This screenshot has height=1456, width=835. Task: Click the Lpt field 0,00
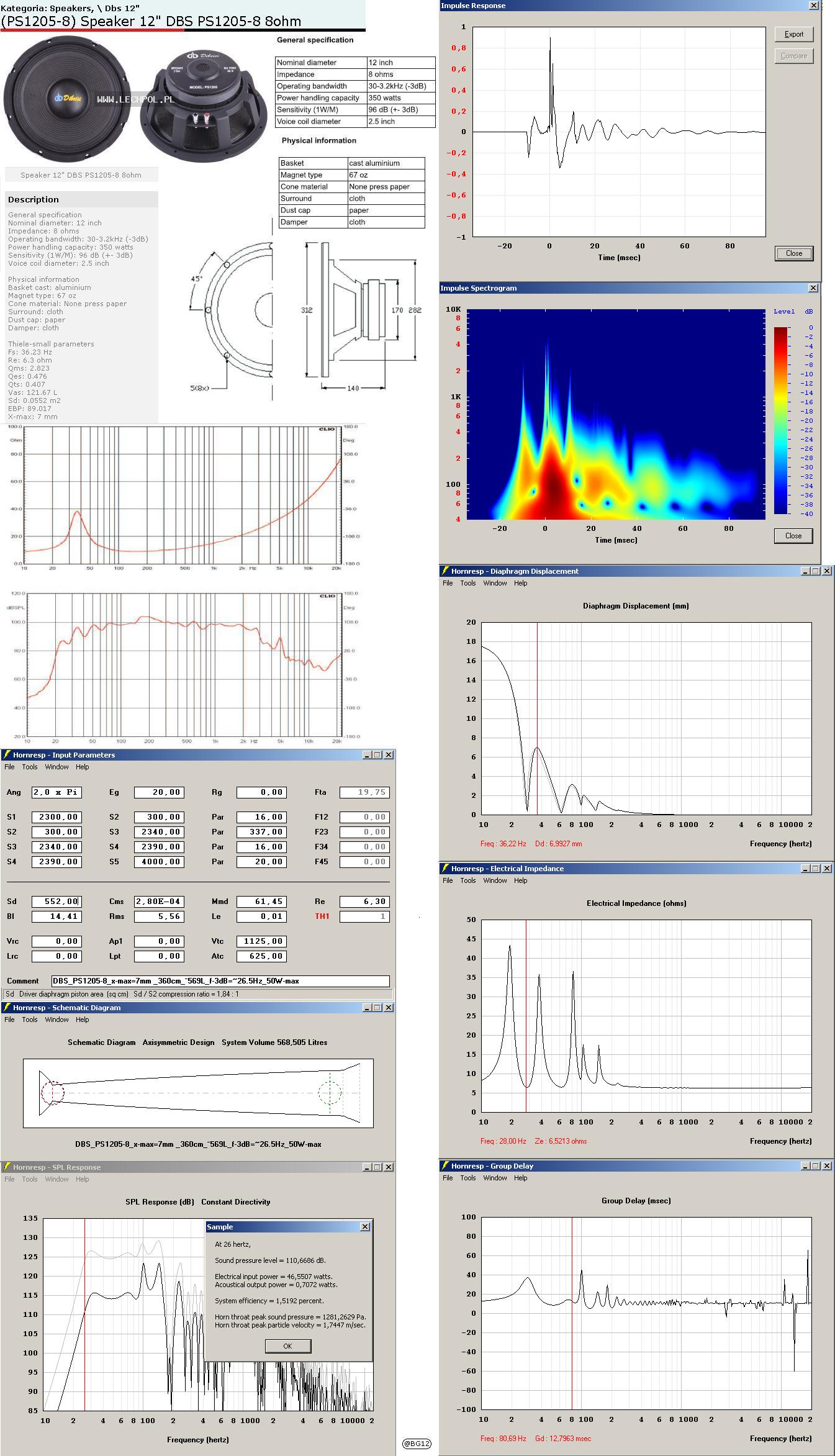pyautogui.click(x=159, y=956)
